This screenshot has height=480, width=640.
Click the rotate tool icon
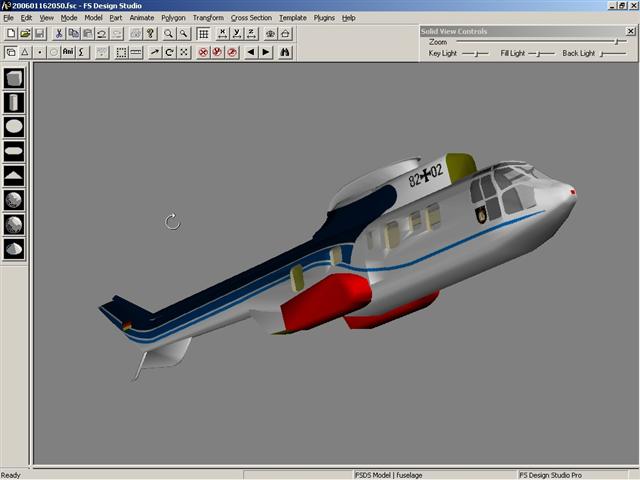(x=170, y=52)
